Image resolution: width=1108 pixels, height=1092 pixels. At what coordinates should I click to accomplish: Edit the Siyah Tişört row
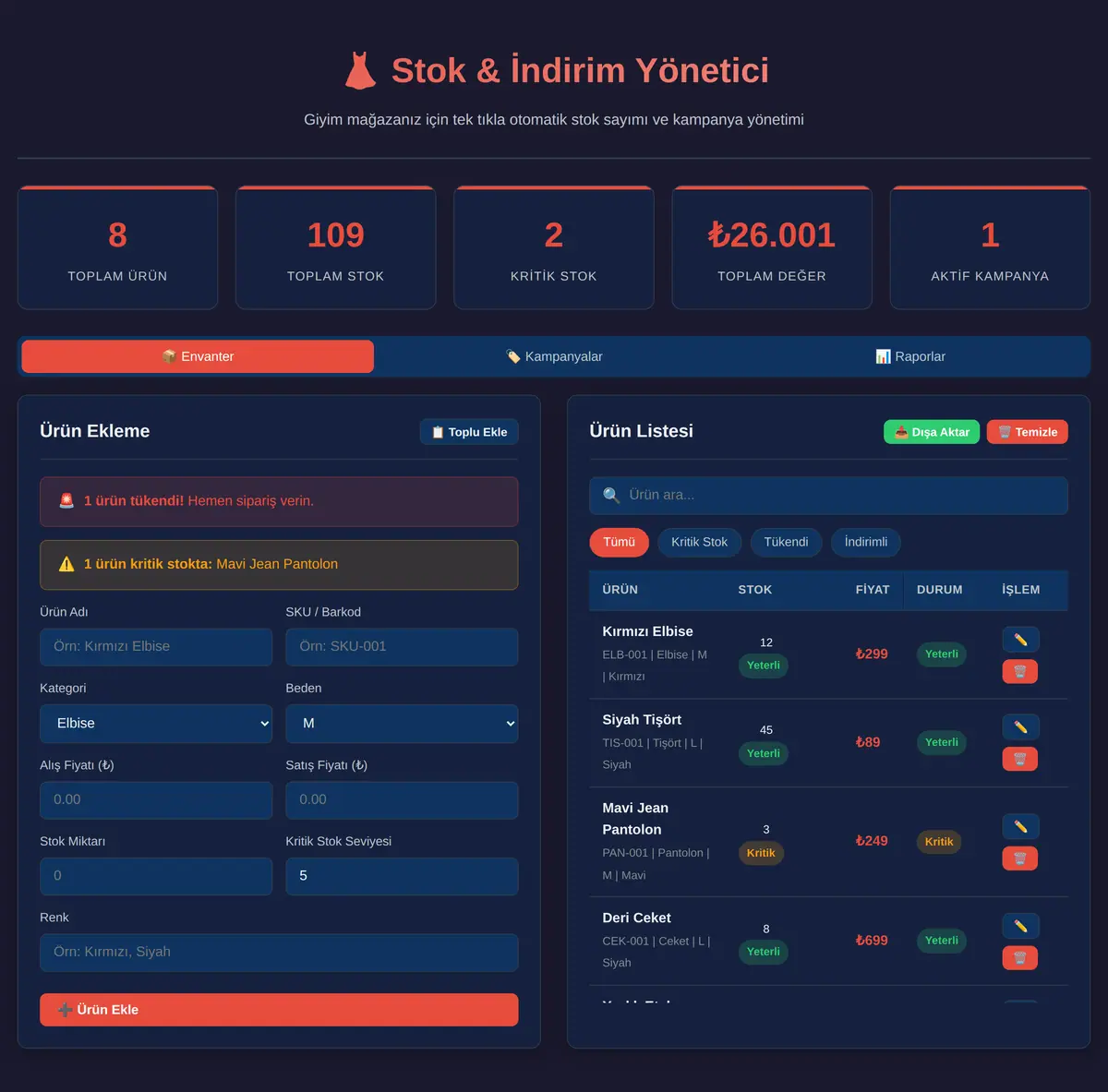tap(1020, 727)
